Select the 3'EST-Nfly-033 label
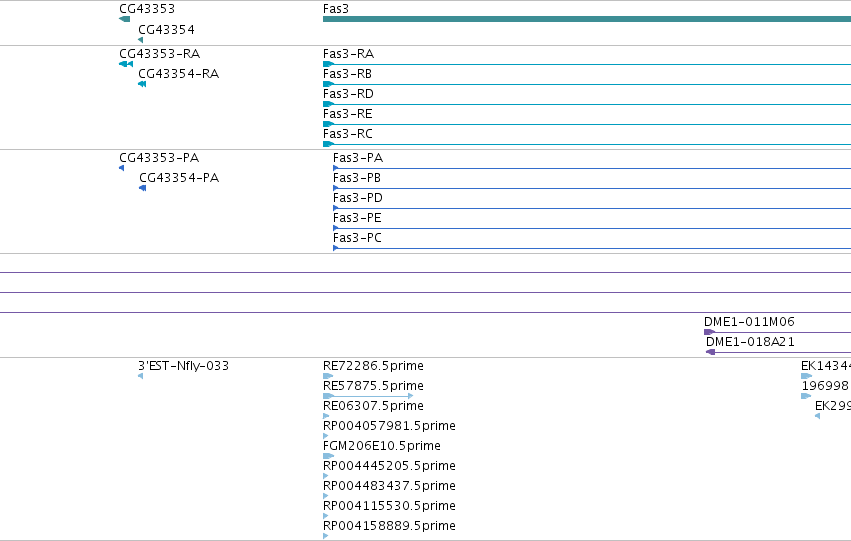Image resolution: width=851 pixels, height=541 pixels. 183,366
